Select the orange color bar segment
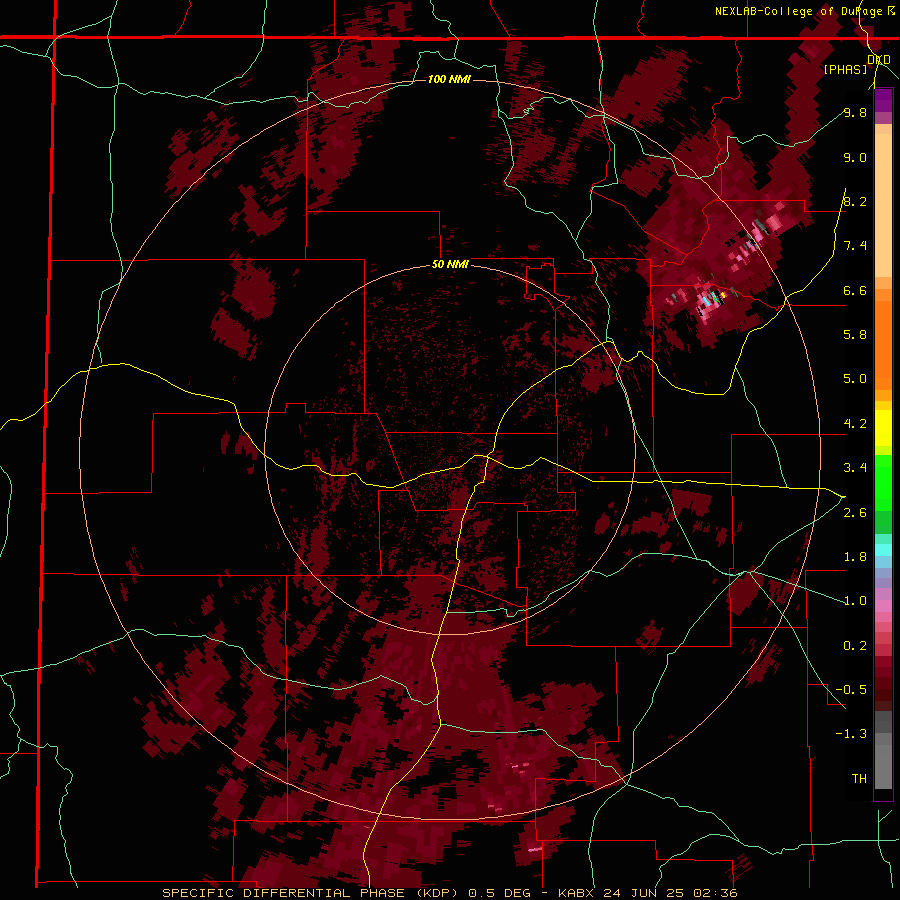Screen dimensions: 900x900 (x=883, y=344)
